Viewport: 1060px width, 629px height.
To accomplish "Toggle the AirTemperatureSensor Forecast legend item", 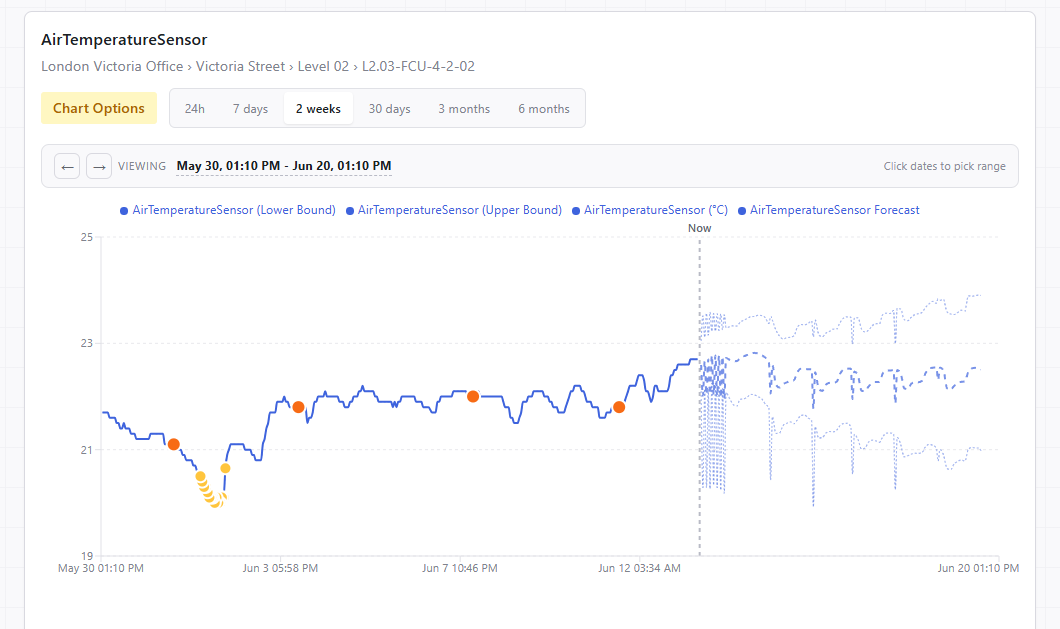I will (x=829, y=210).
